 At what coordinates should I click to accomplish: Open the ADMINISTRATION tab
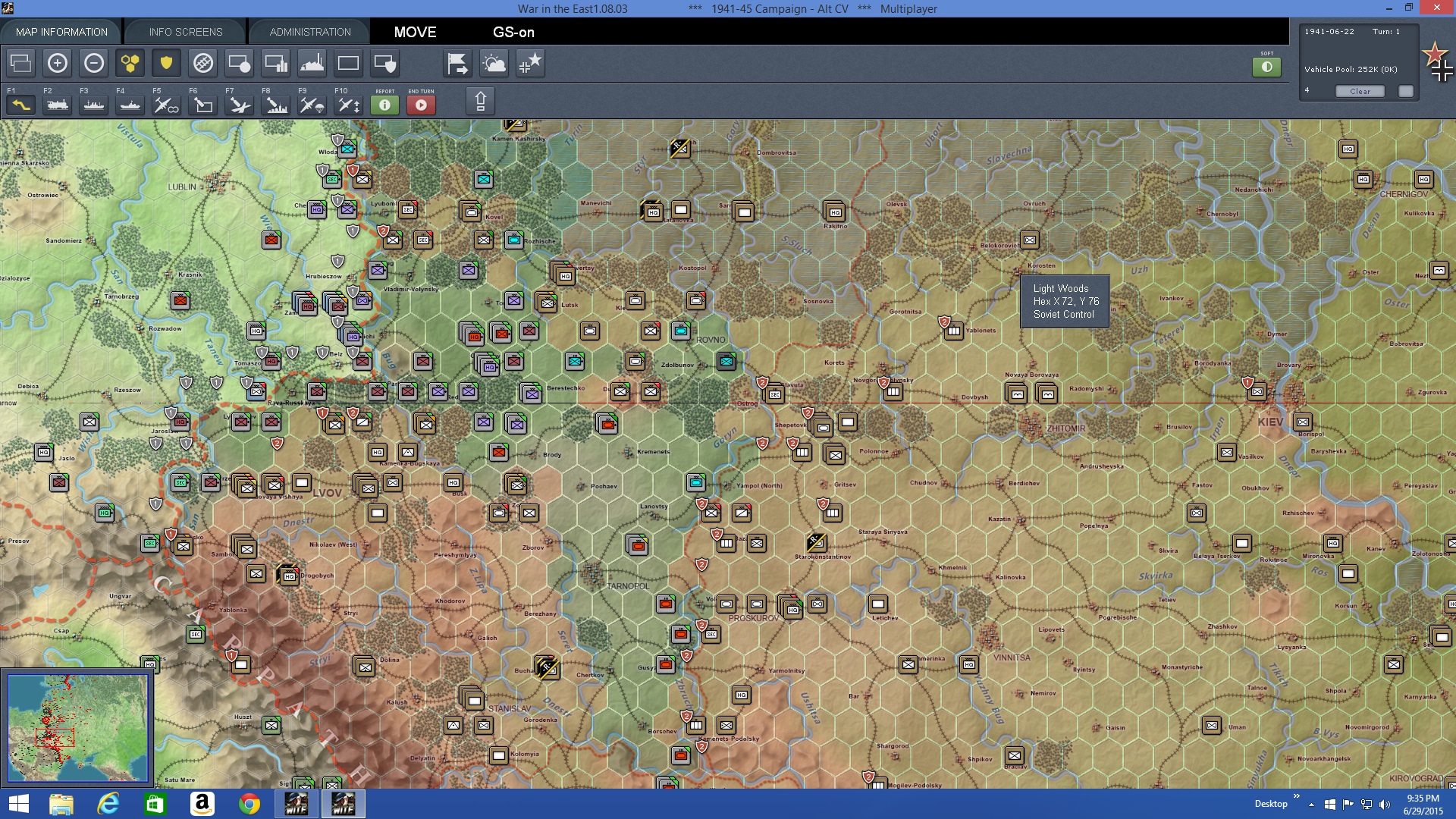coord(310,32)
